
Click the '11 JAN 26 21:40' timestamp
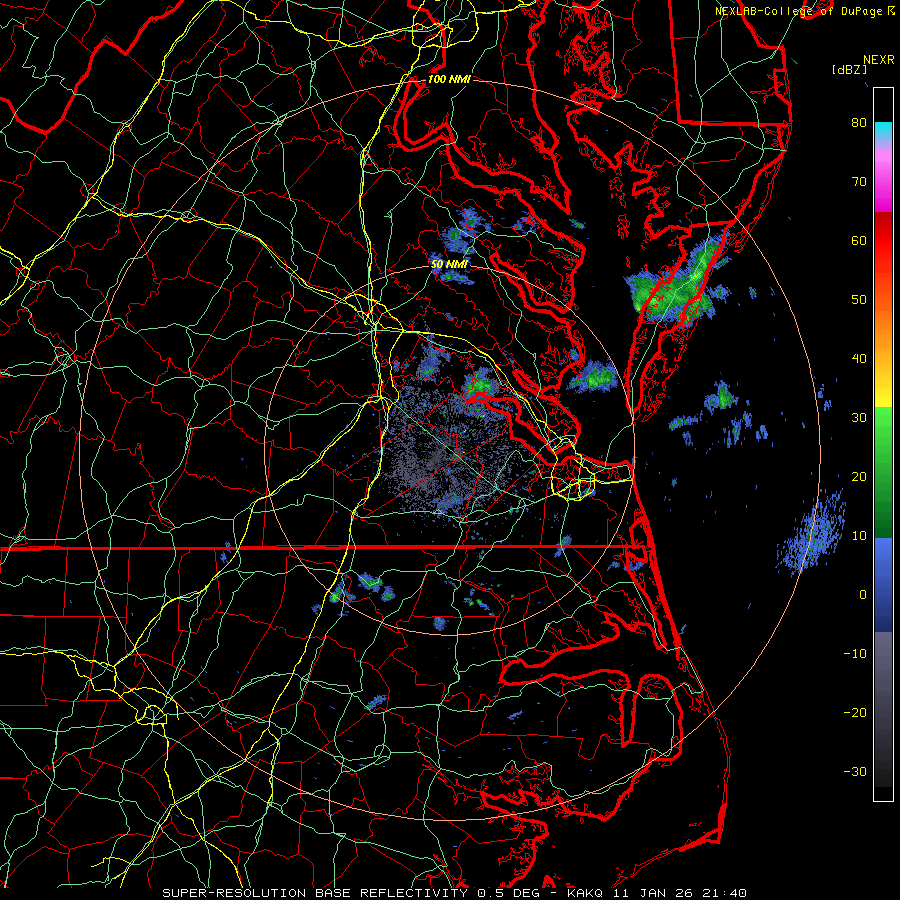pos(680,893)
